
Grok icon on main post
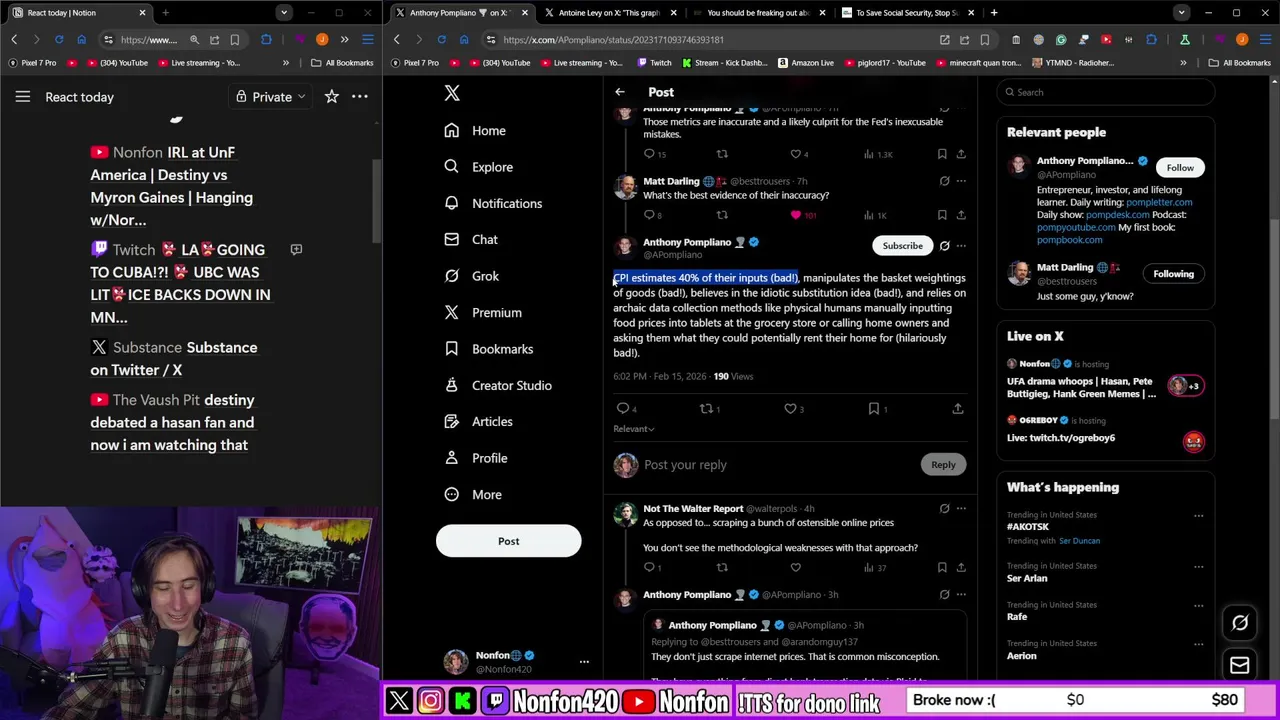pyautogui.click(x=944, y=246)
